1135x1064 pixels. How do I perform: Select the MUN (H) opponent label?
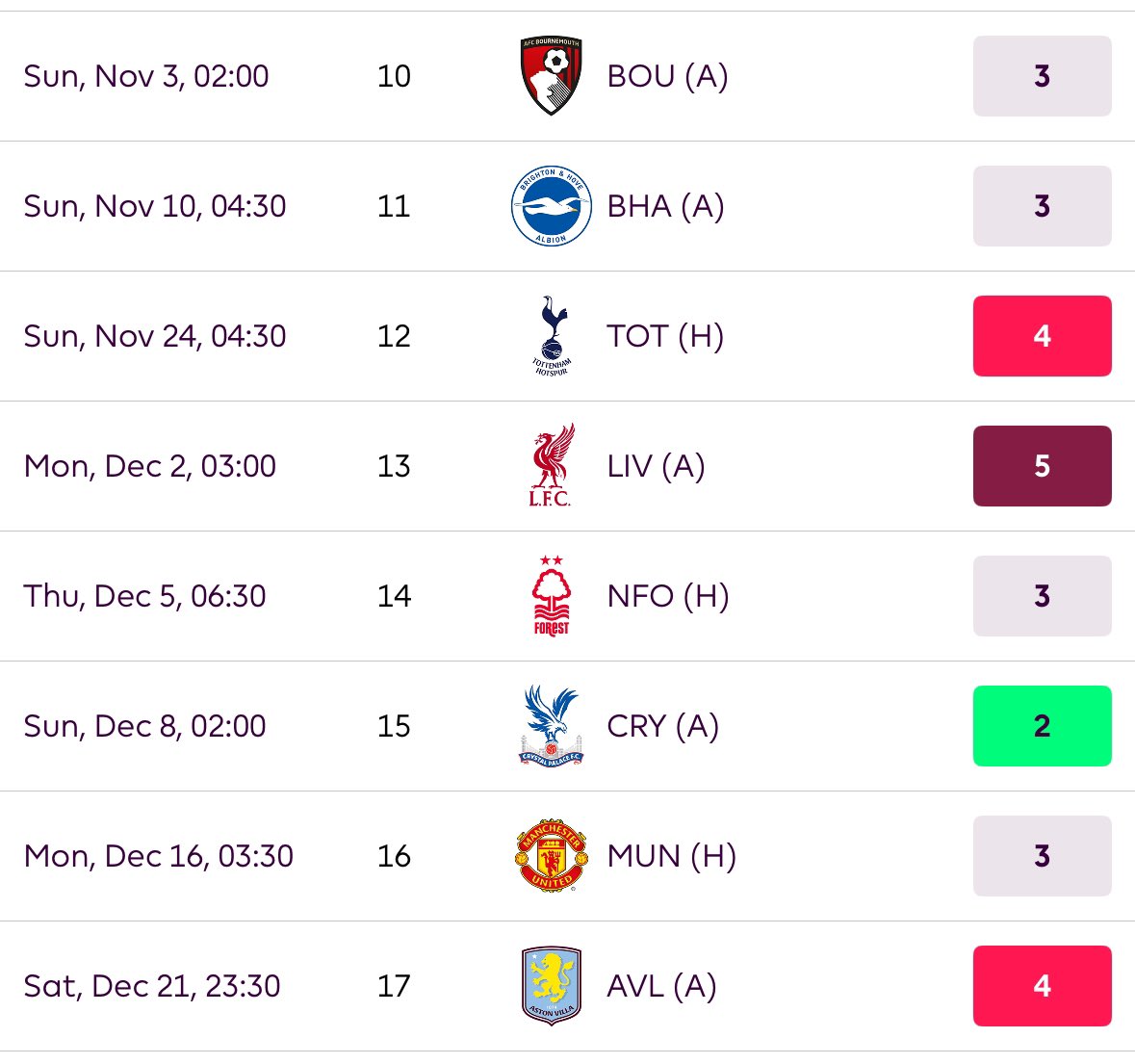tap(672, 856)
